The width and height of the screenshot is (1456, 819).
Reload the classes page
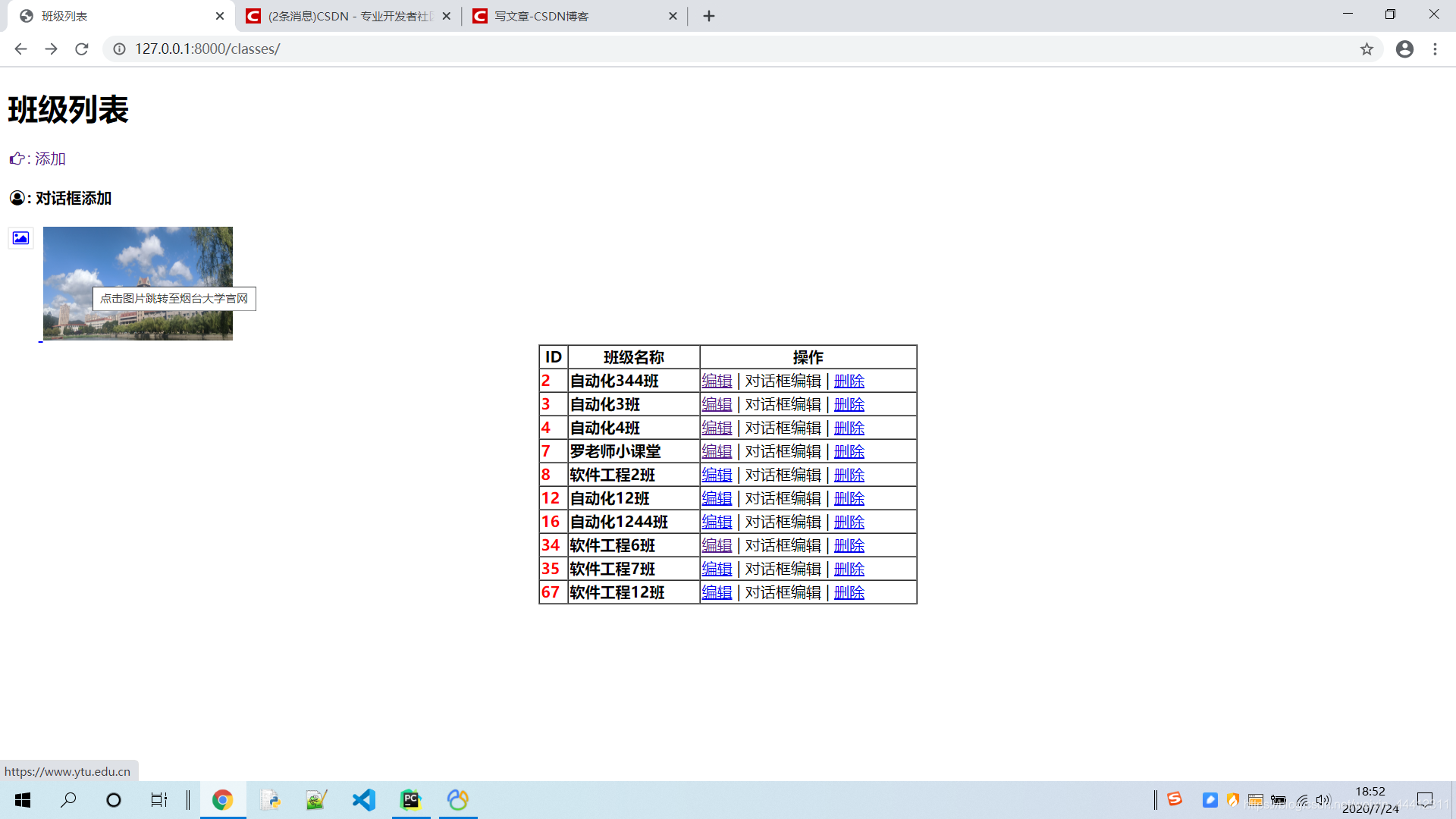pos(82,49)
